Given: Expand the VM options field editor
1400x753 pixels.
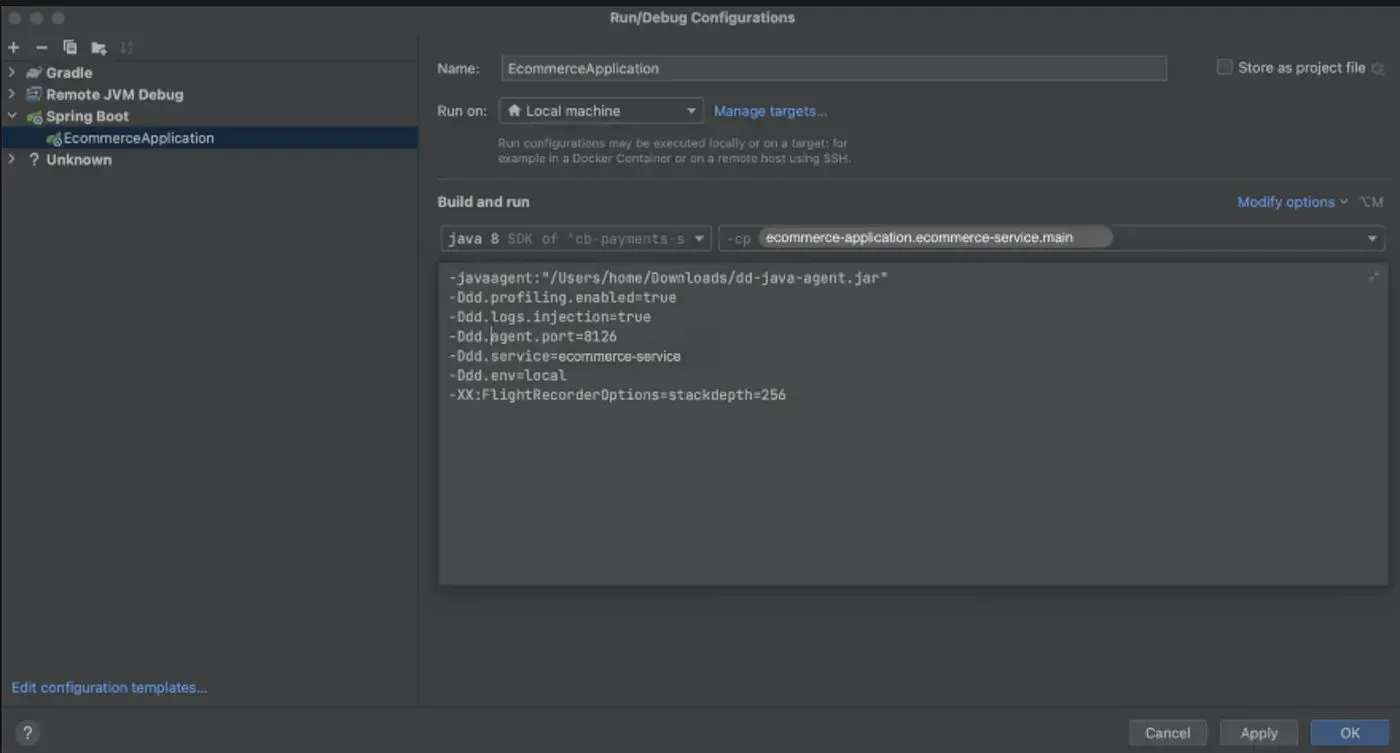Looking at the screenshot, I should coord(1374,276).
